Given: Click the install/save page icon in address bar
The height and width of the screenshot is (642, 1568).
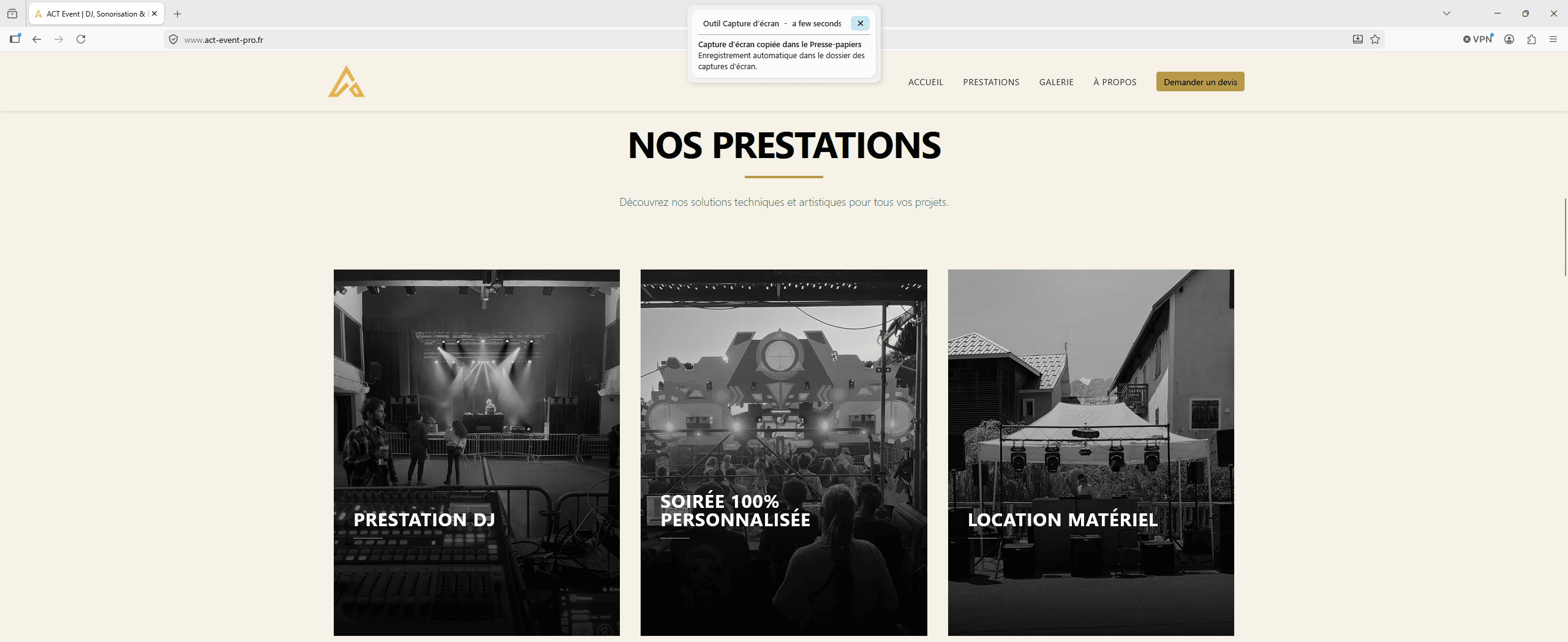Looking at the screenshot, I should [1358, 39].
